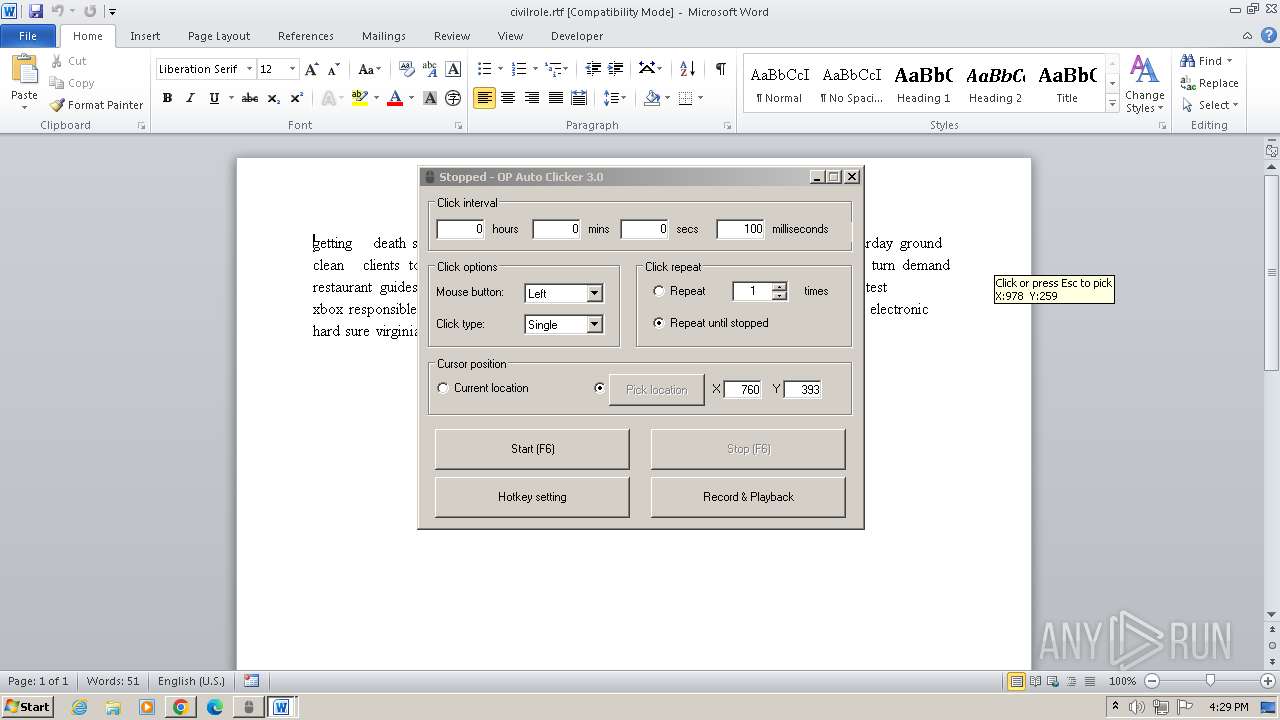Shrink the font size

pos(333,69)
